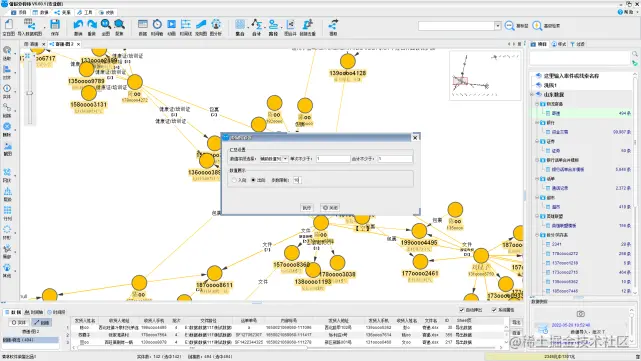
Task: Click the right panel tree vertical scrollbar
Action: [635, 142]
